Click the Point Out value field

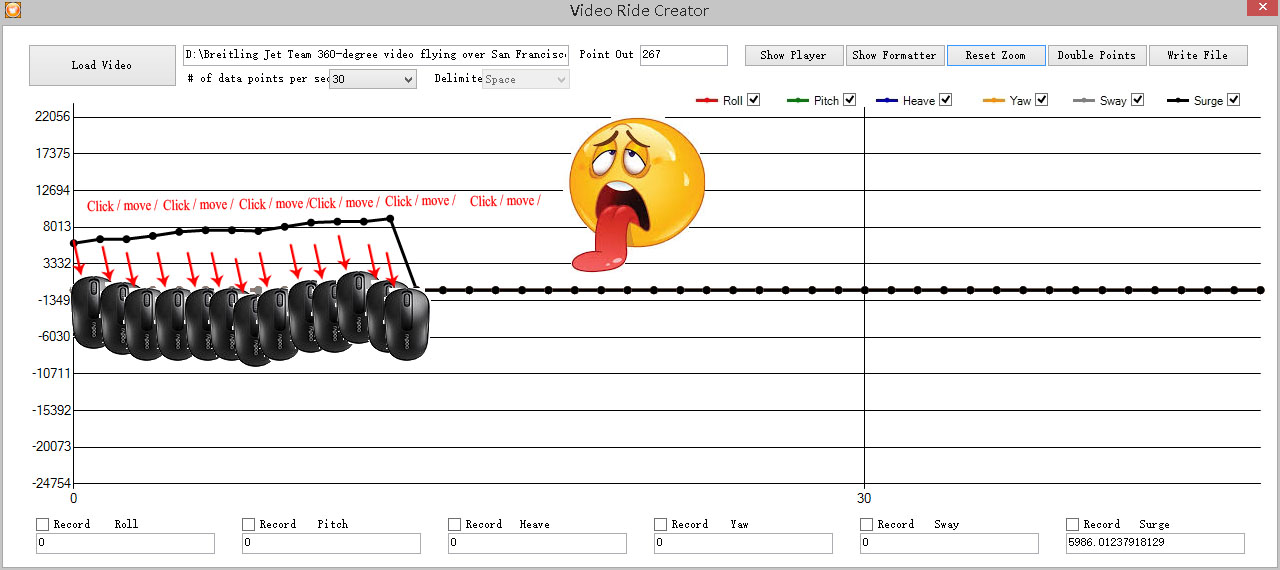tap(684, 55)
